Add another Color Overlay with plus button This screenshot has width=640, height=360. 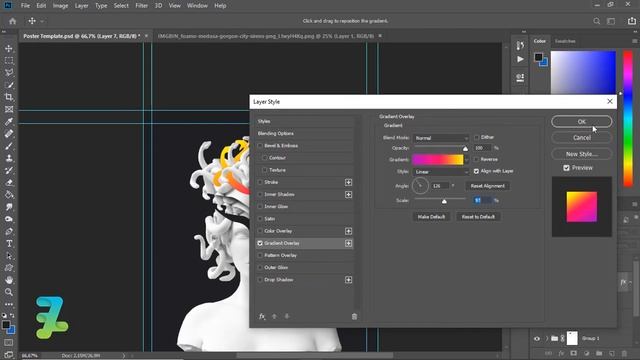pyautogui.click(x=348, y=231)
